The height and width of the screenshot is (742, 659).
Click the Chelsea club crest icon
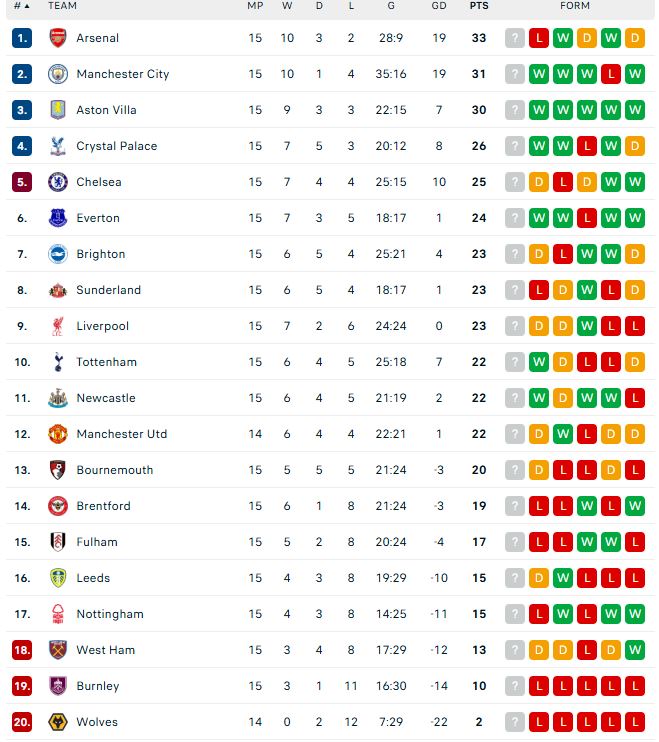(57, 182)
